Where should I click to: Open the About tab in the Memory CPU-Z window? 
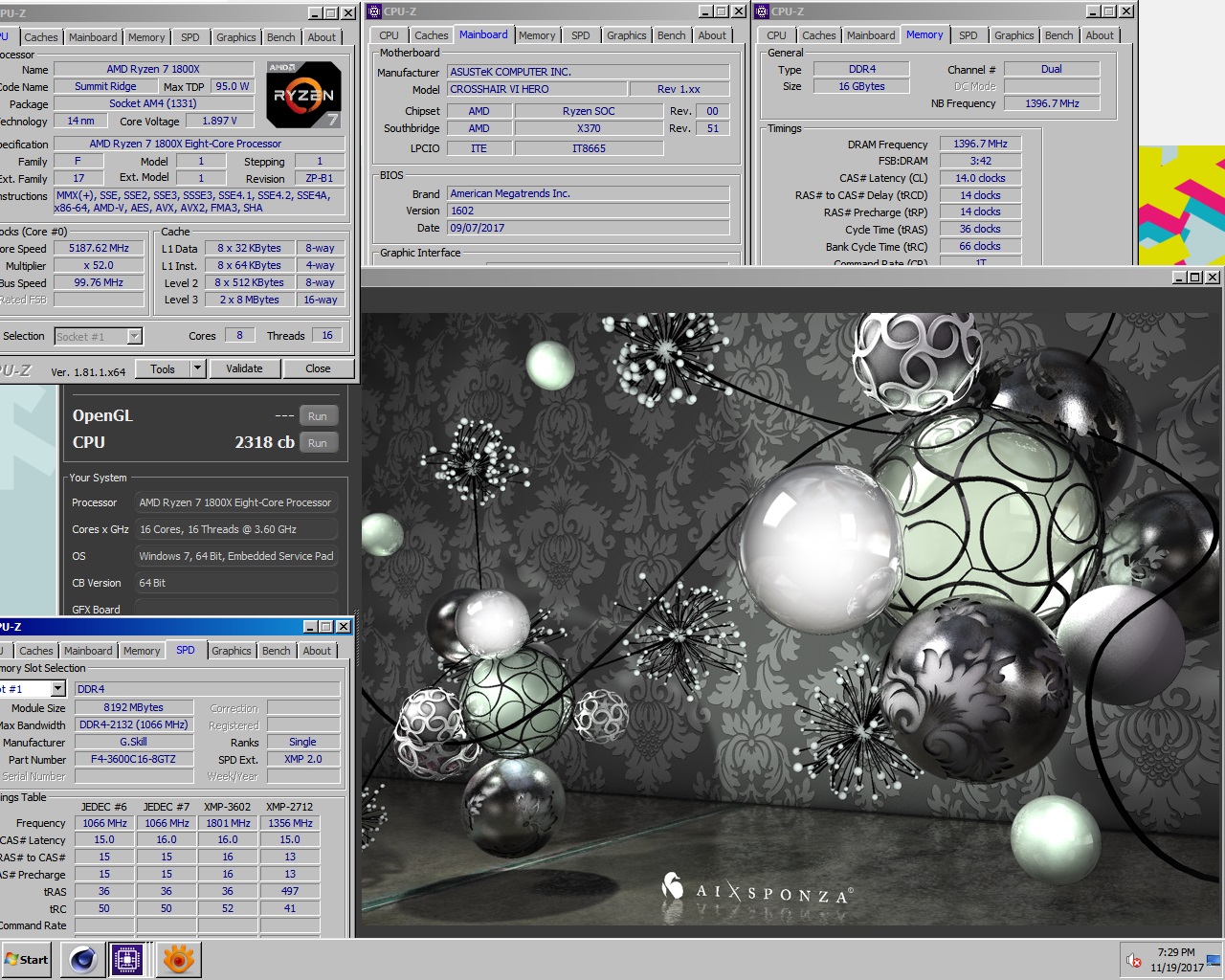pyautogui.click(x=1100, y=35)
